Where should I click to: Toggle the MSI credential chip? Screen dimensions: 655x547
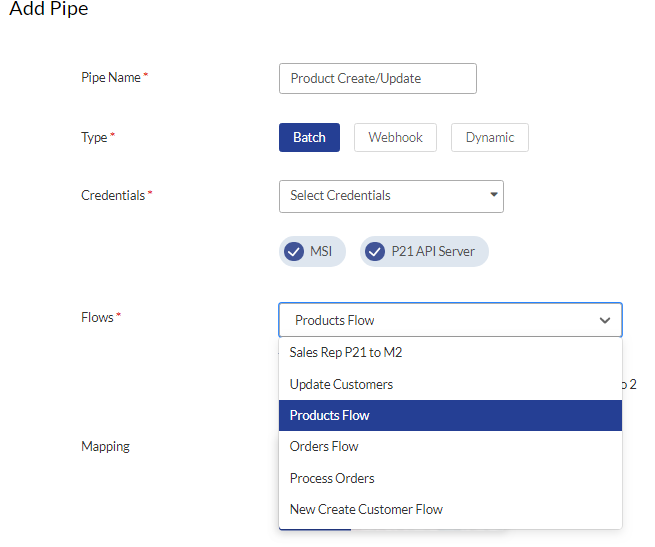point(312,252)
